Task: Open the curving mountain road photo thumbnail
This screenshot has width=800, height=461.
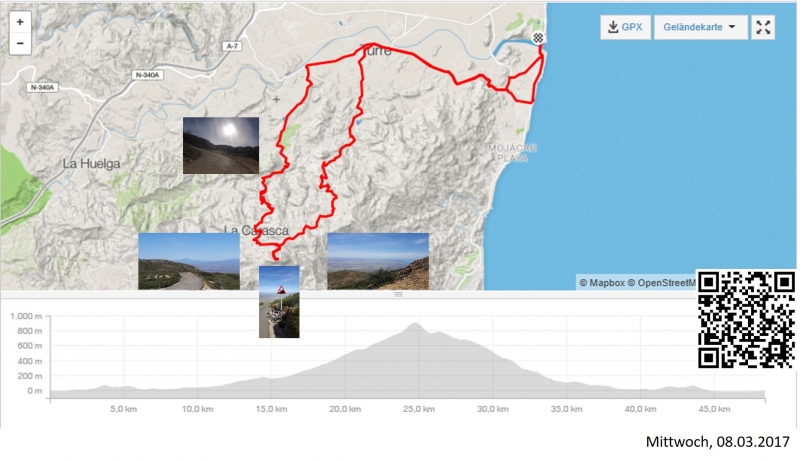Action: click(189, 261)
